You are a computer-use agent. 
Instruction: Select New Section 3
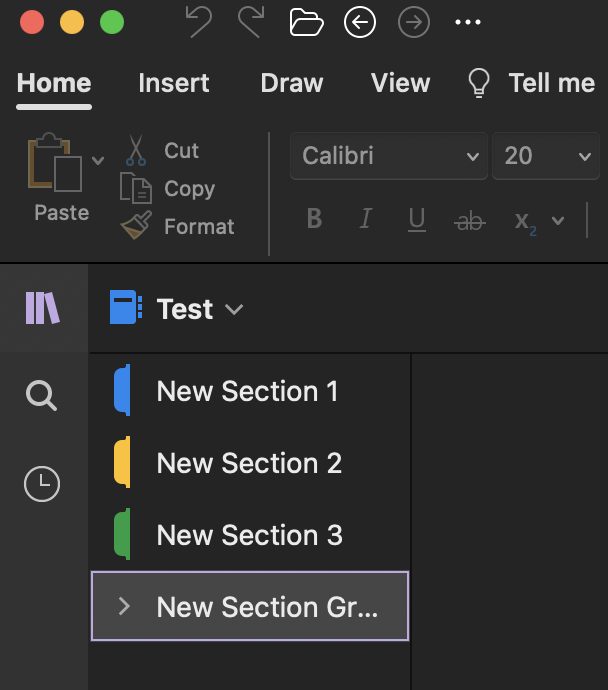click(250, 534)
